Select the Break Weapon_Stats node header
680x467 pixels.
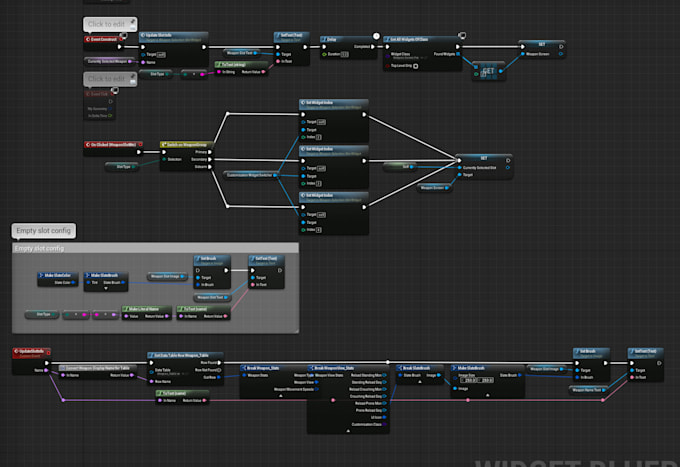tap(274, 368)
